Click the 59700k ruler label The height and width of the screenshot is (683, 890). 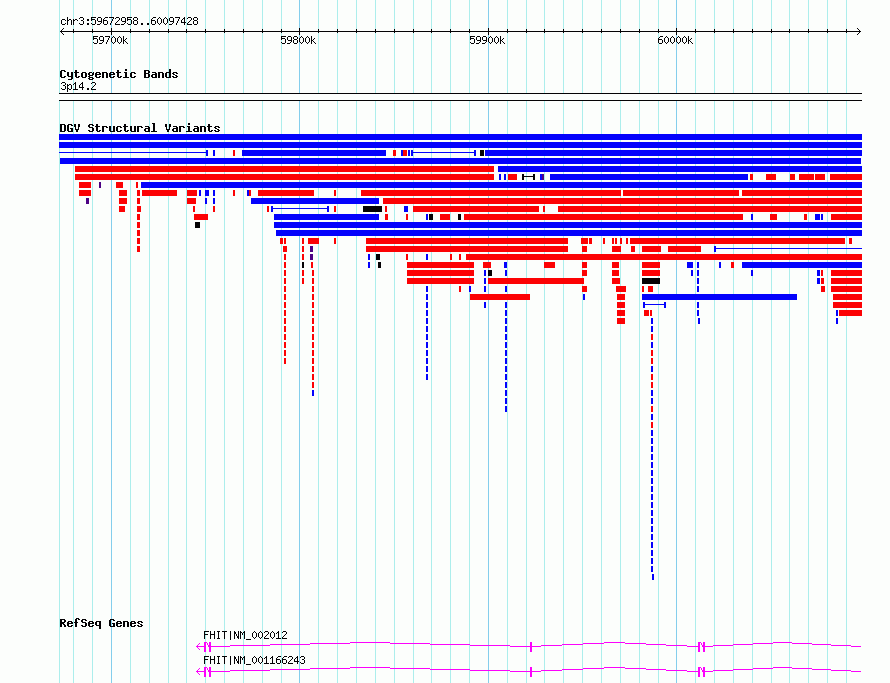coord(110,40)
